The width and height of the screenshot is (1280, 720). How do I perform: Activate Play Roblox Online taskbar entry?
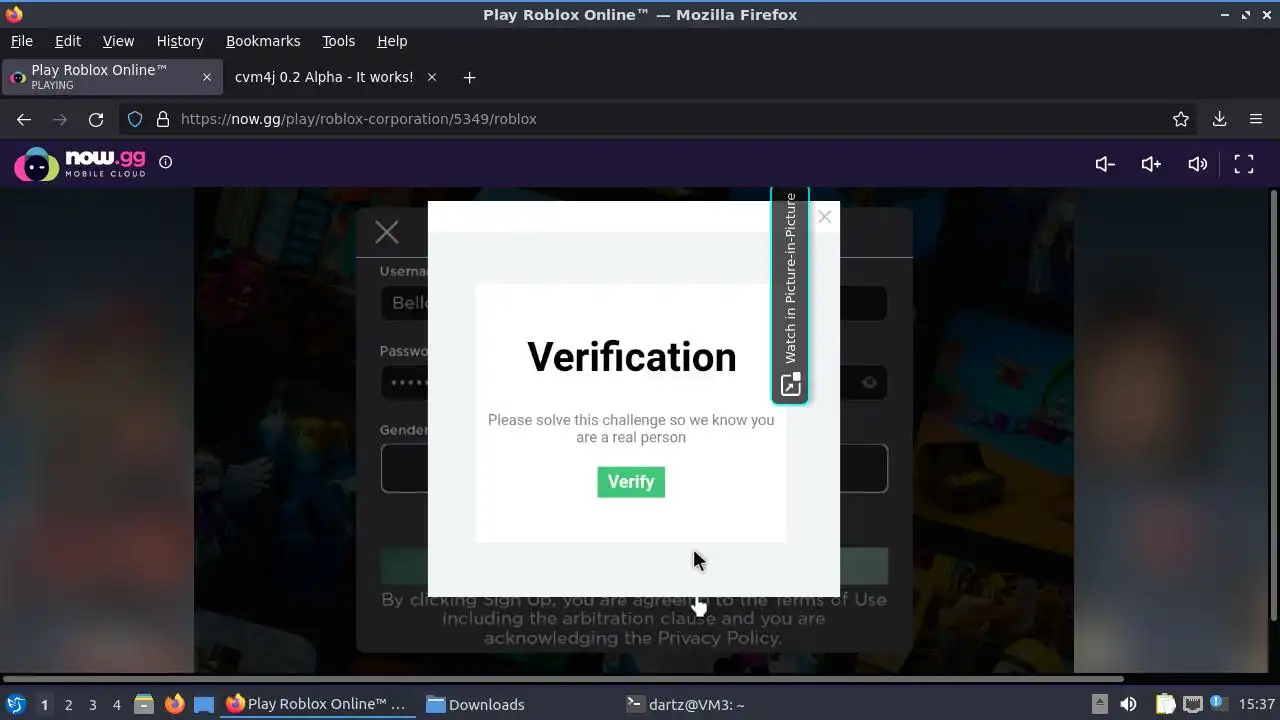(316, 704)
